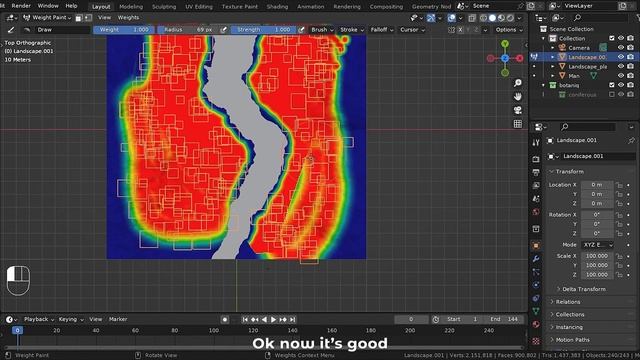Toggle the strength pressure sensitivity icon
The image size is (640, 360).
click(301, 30)
